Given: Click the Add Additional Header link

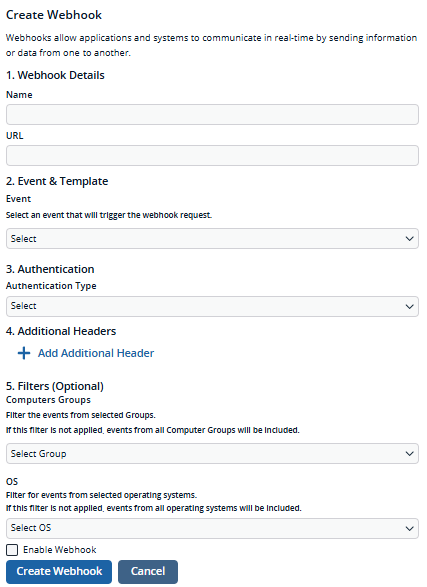Looking at the screenshot, I should click(x=96, y=353).
